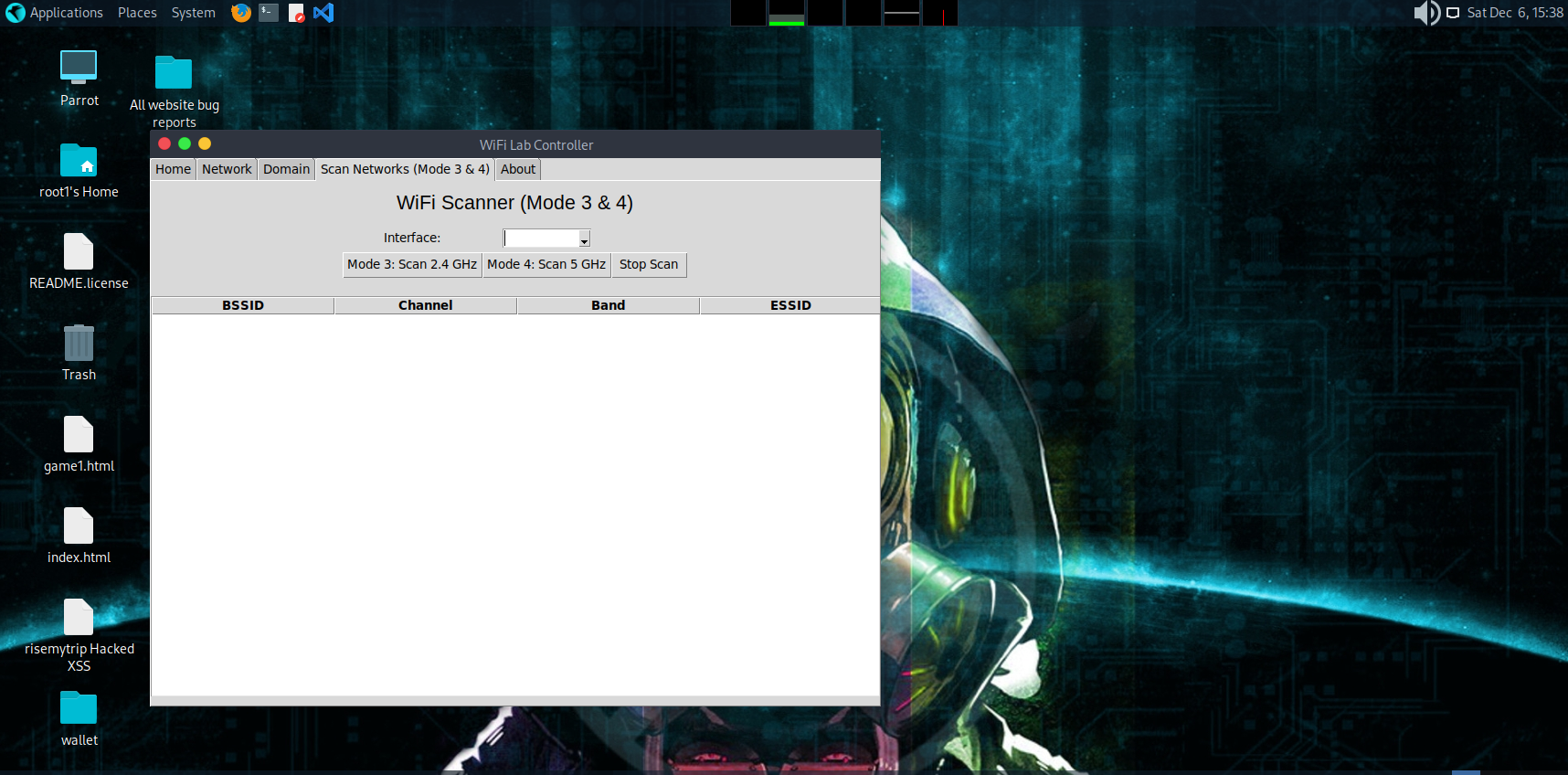
Task: Launch Firefox from the top panel
Action: tap(241, 13)
